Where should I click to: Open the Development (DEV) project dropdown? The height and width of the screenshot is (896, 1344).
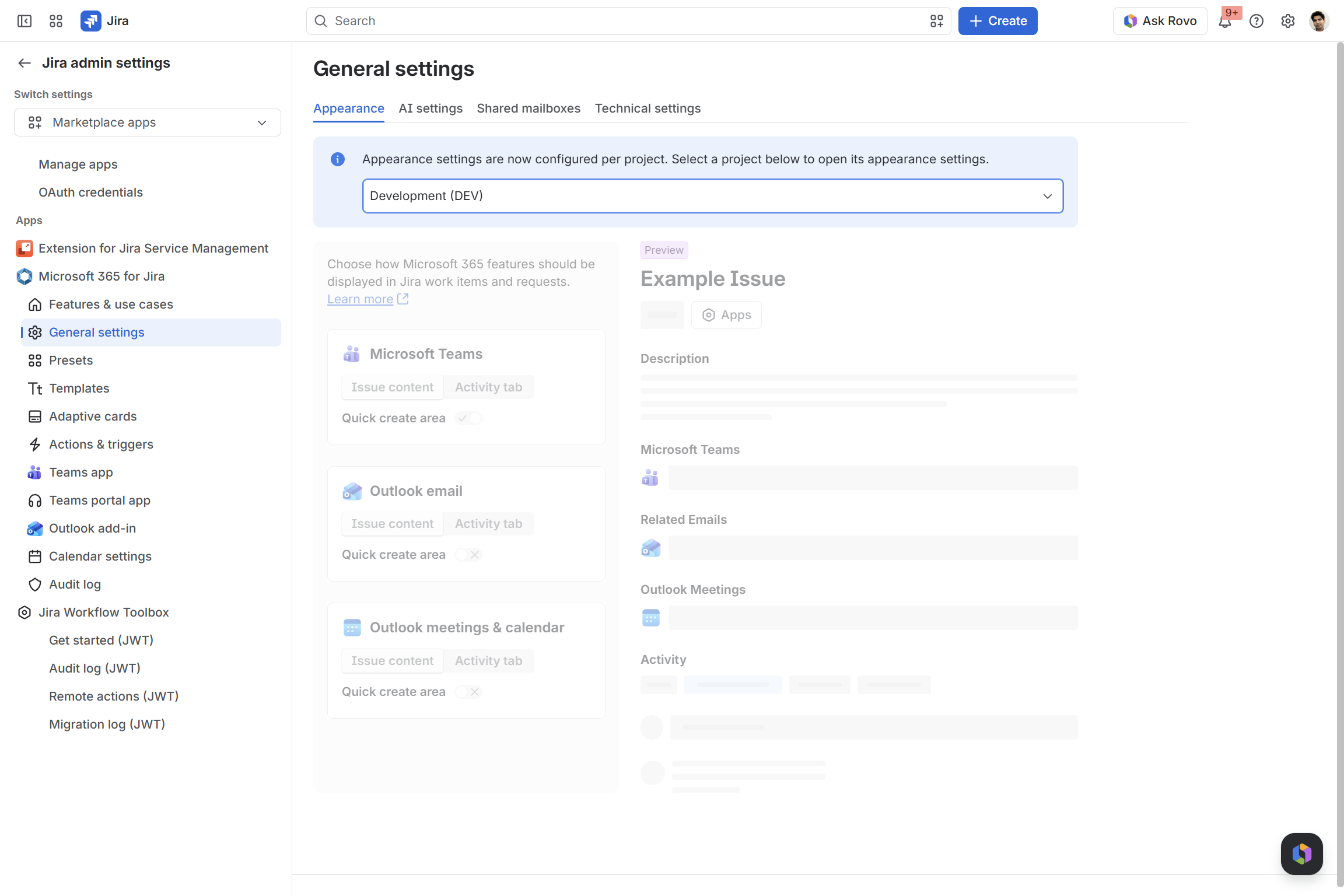click(x=713, y=196)
